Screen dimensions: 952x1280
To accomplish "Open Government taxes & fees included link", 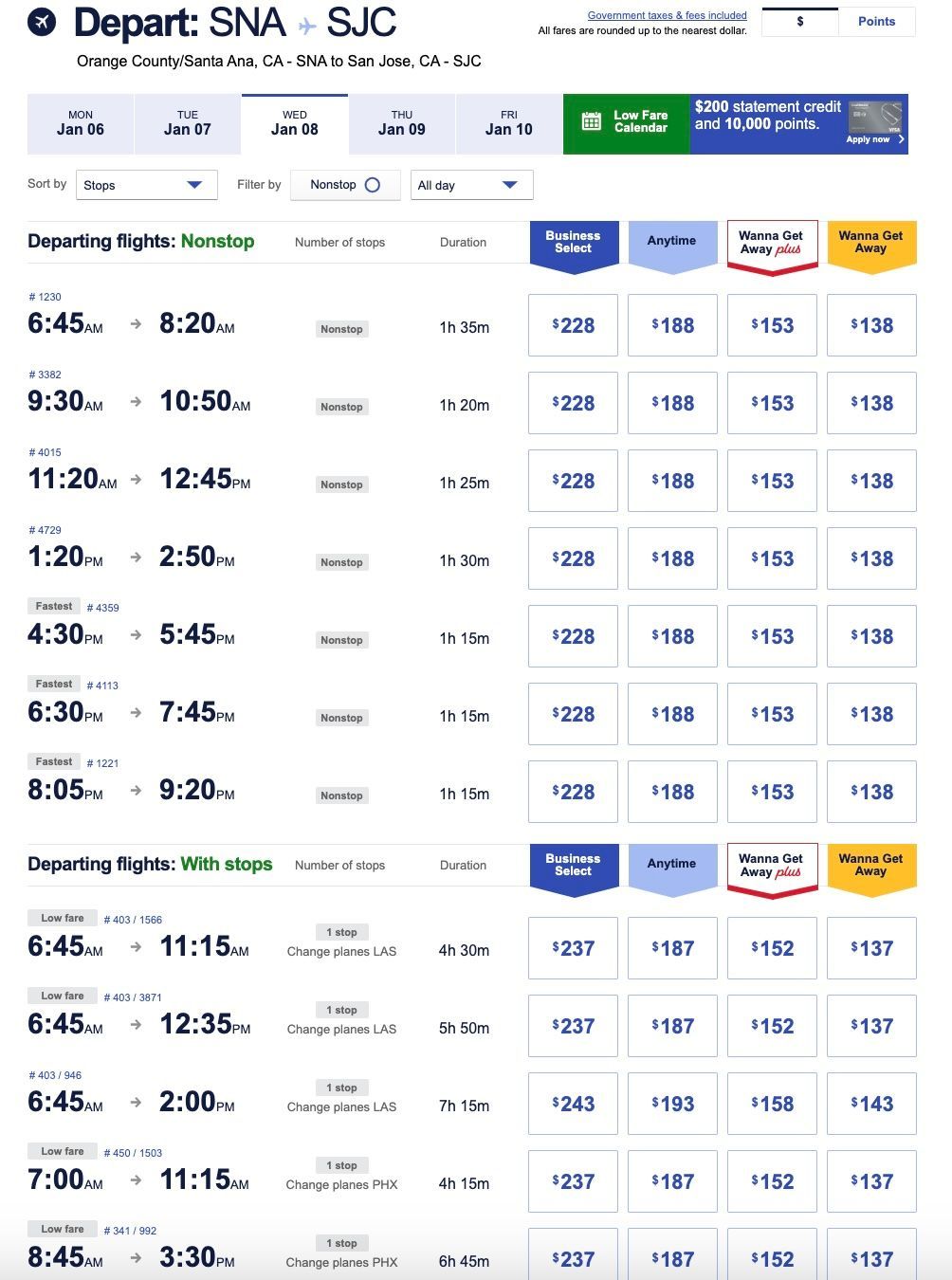I will pos(668,15).
